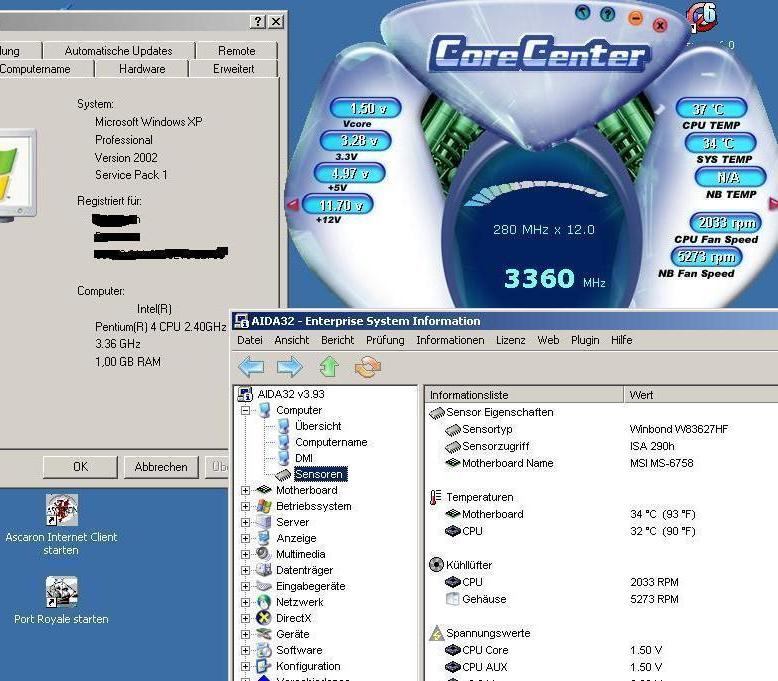Open the Prüfung menu in AIDA32
This screenshot has height=681, width=778.
coord(385,340)
